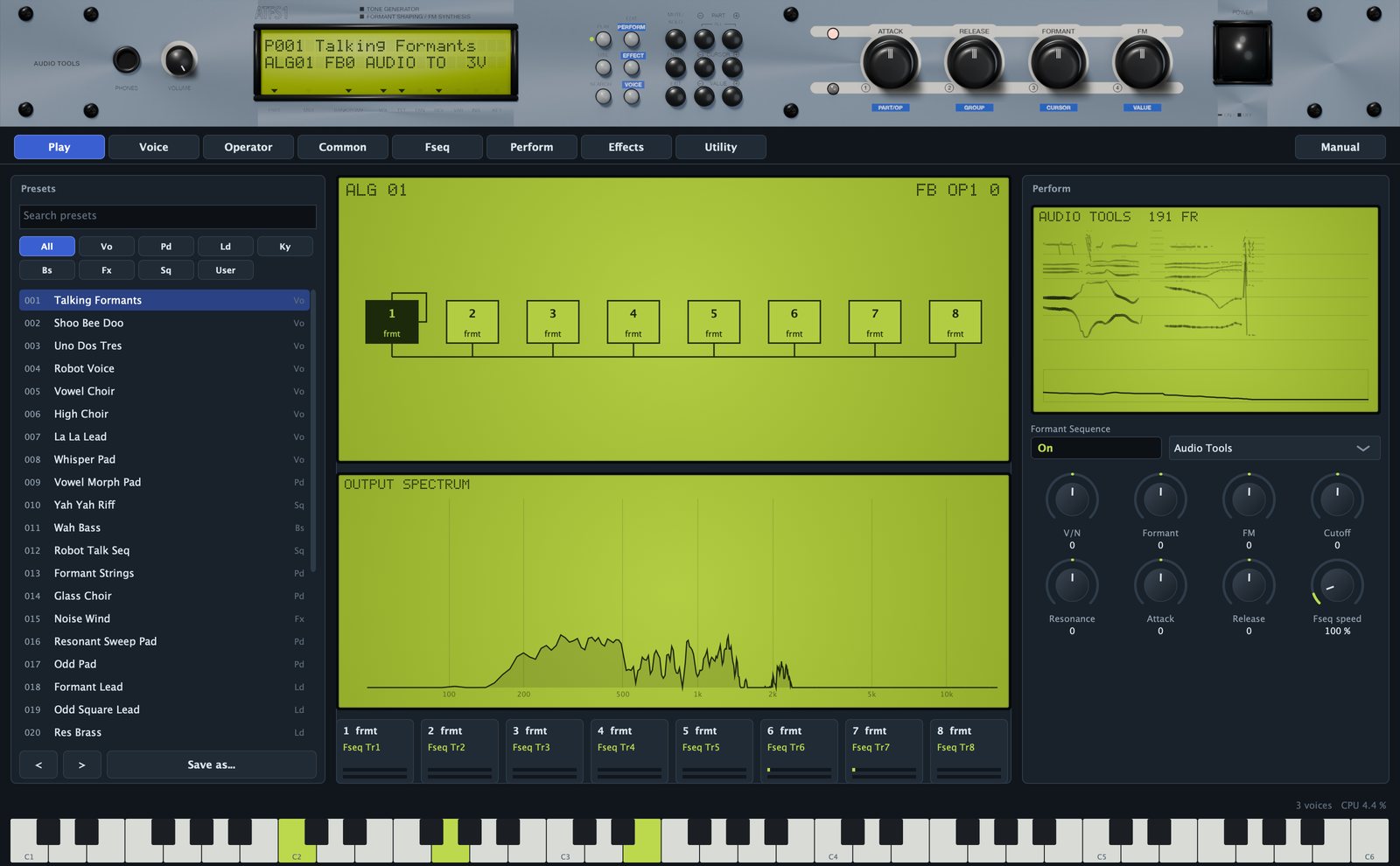Click the Cutoff knob in Perform panel
Viewport: 1400px width, 866px height.
tap(1337, 499)
